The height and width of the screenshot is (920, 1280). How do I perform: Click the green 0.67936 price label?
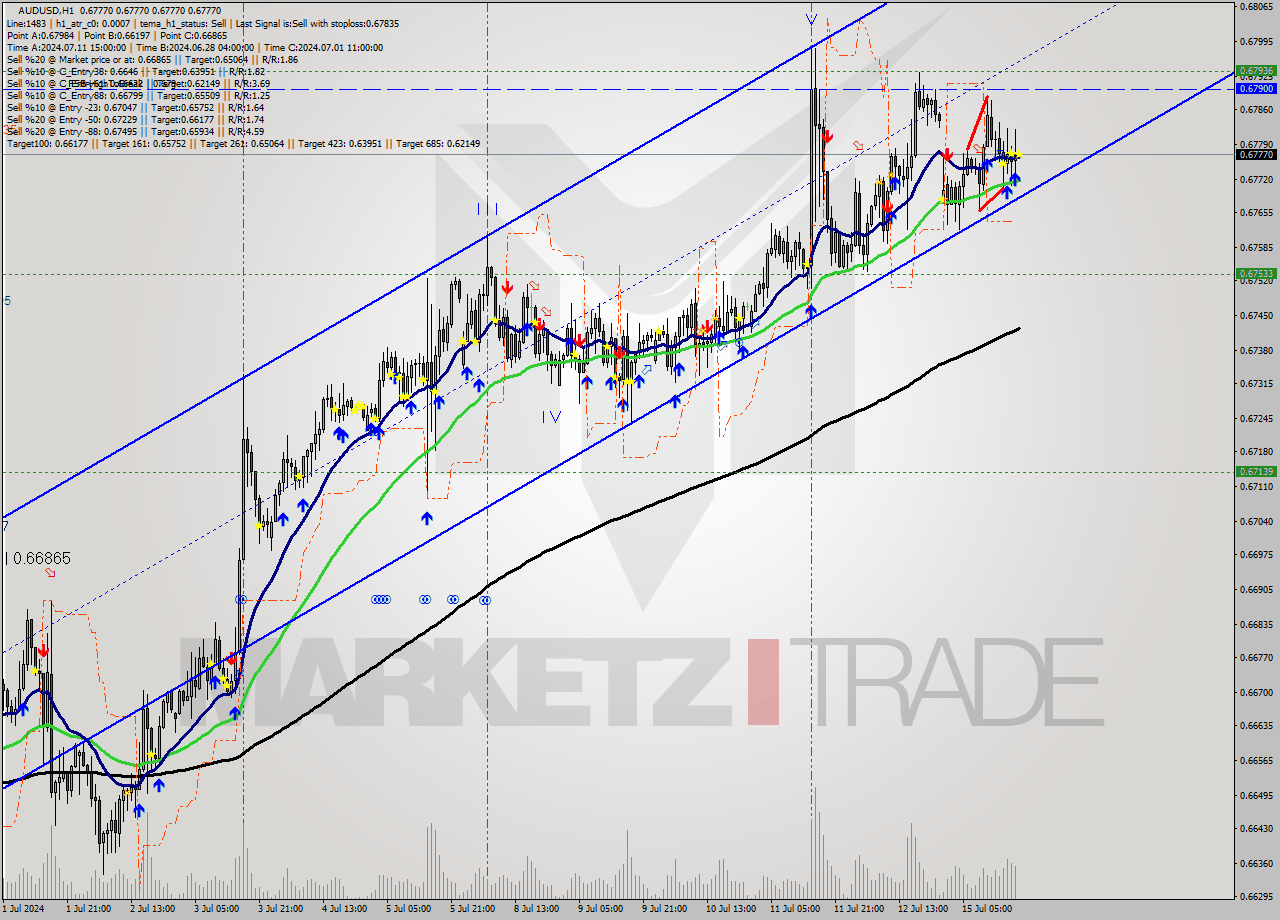(1256, 71)
